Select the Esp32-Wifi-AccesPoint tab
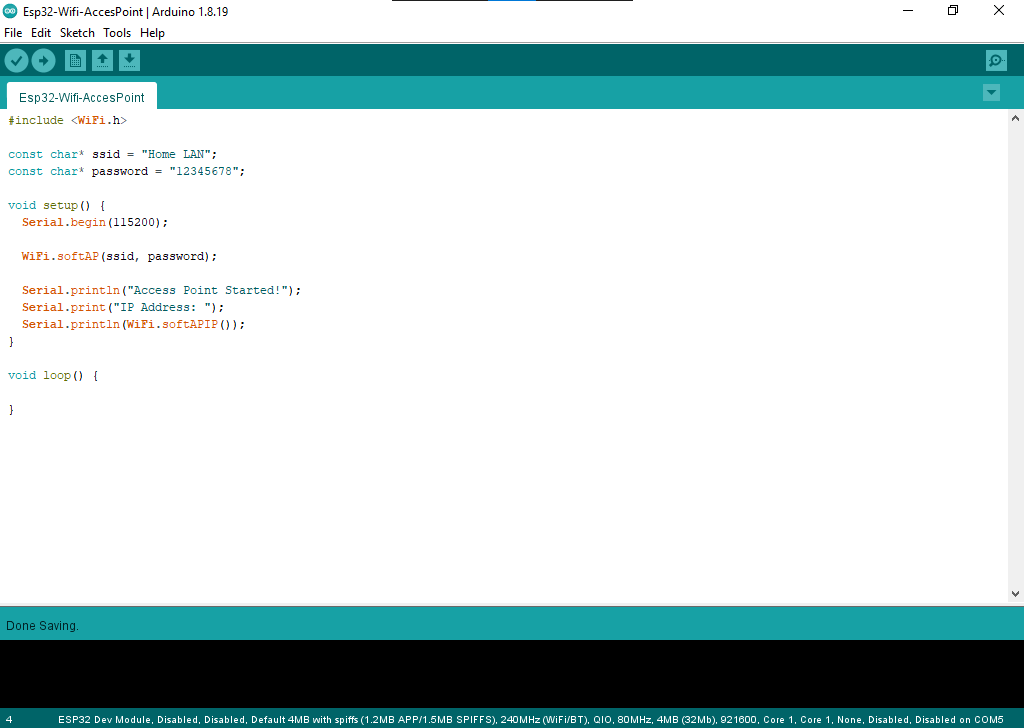The image size is (1024, 728). 82,98
